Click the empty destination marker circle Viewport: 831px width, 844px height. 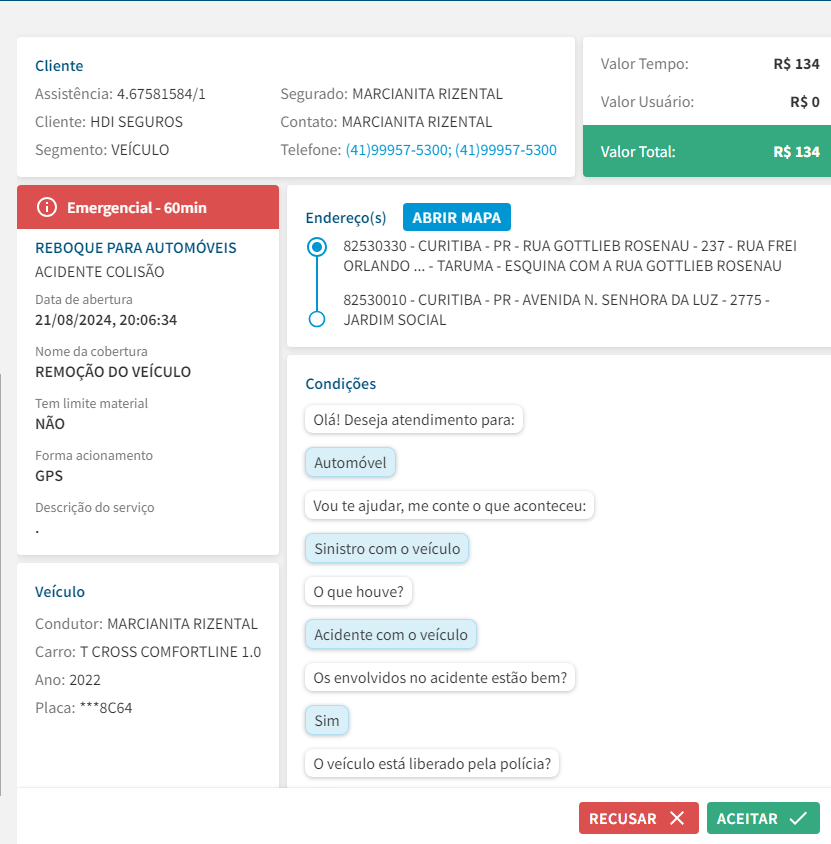pyautogui.click(x=317, y=319)
